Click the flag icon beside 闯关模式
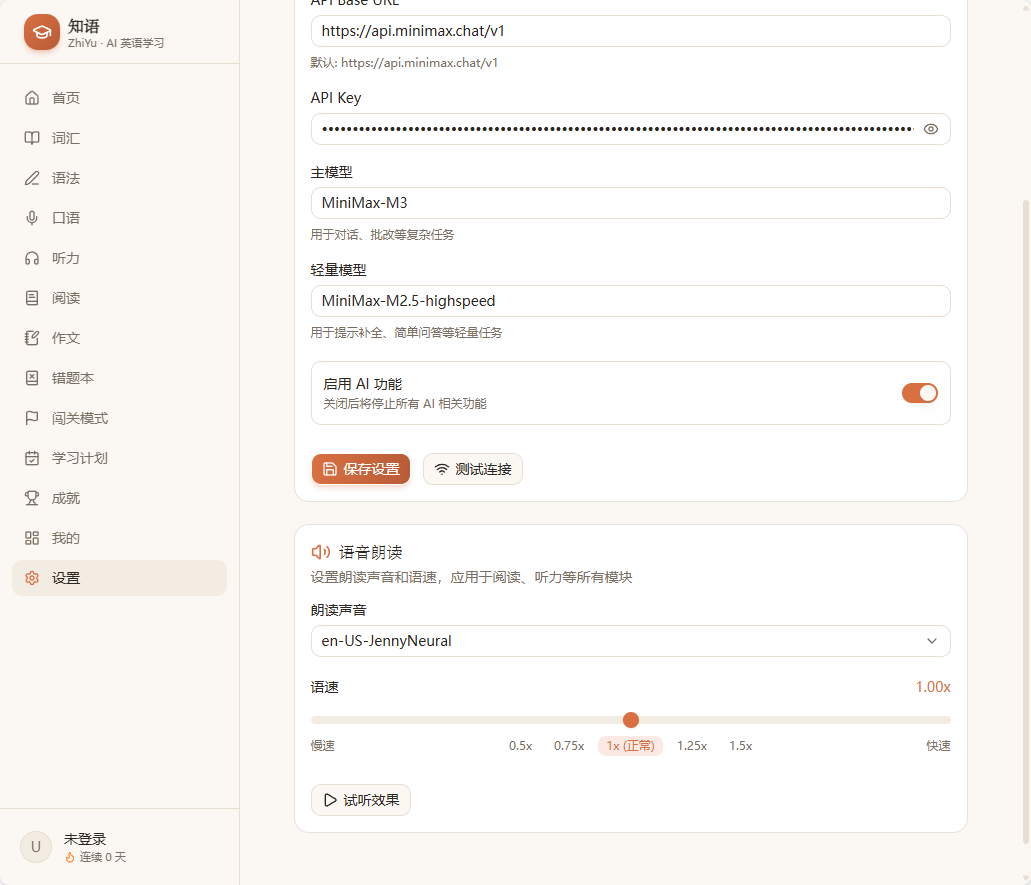 [x=32, y=418]
